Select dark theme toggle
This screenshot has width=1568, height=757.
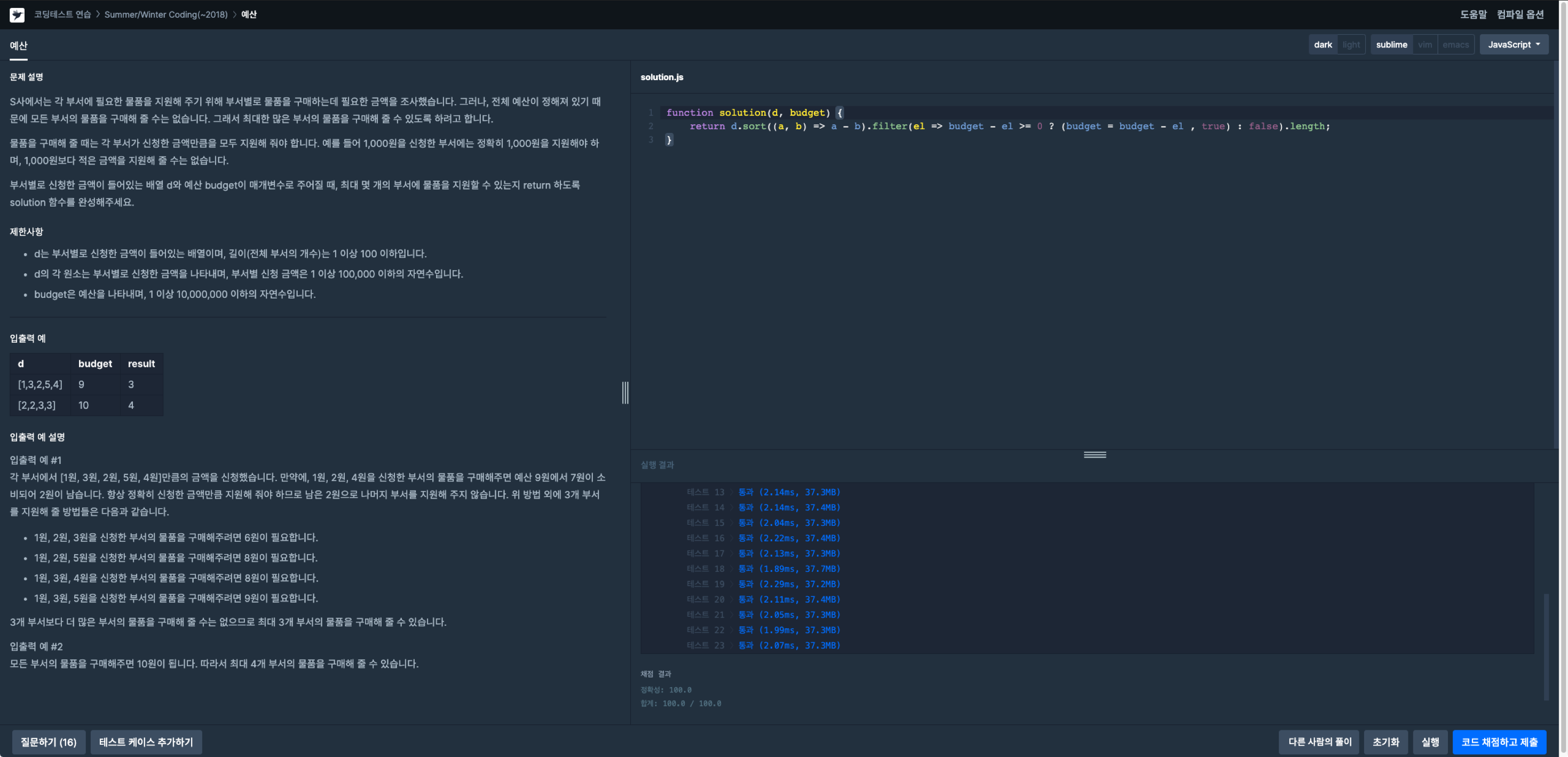click(x=1322, y=44)
